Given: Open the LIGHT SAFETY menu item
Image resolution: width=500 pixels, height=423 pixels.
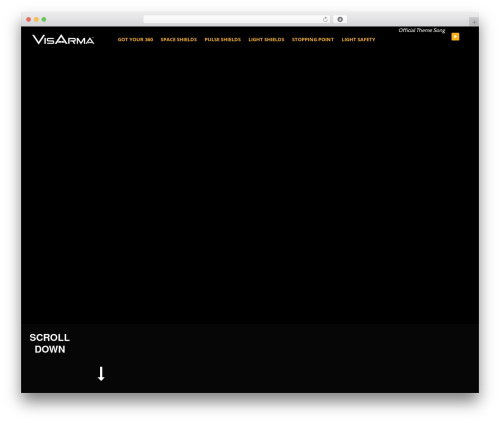Looking at the screenshot, I should point(358,39).
